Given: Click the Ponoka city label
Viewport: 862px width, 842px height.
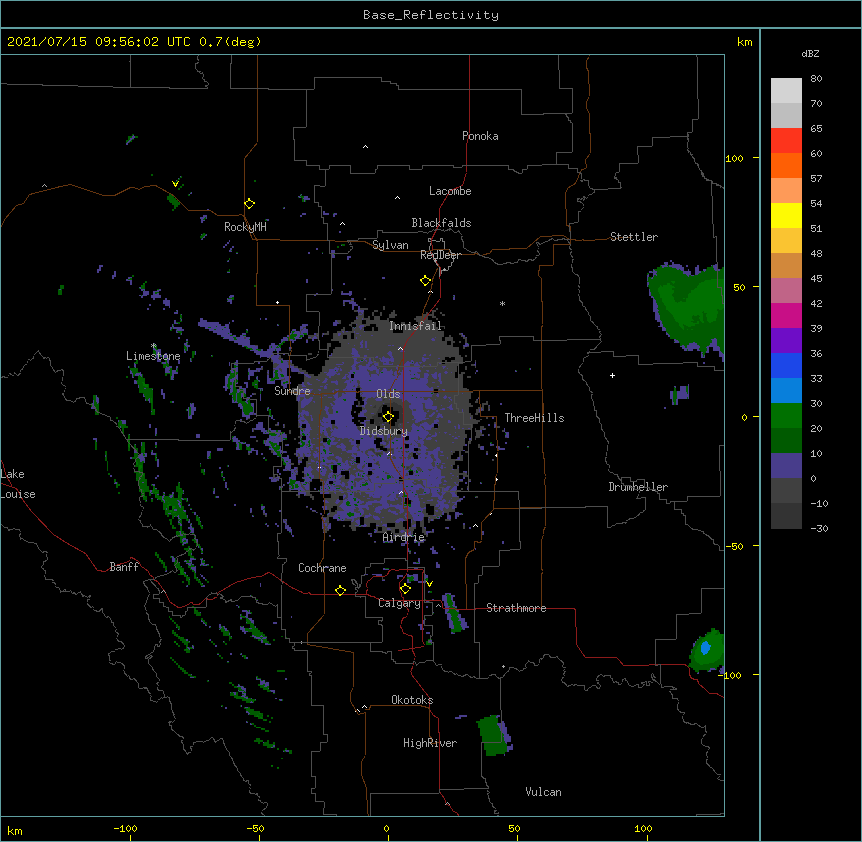Looking at the screenshot, I should pyautogui.click(x=480, y=136).
